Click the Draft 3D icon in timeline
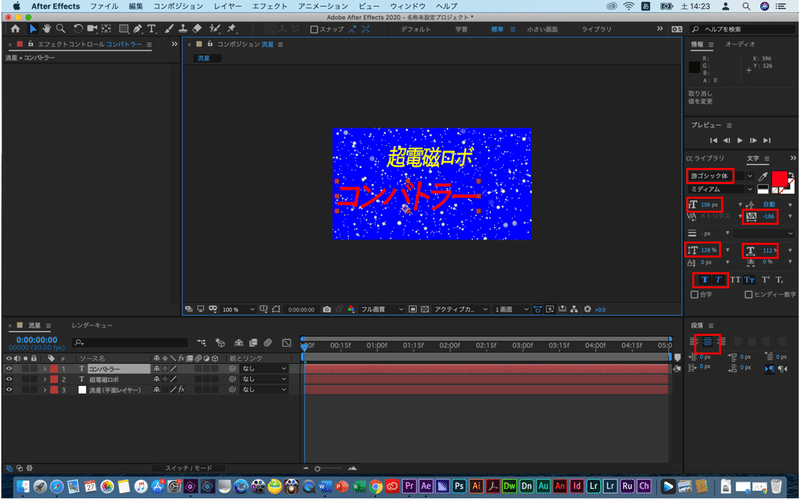Image resolution: width=800 pixels, height=499 pixels. click(x=220, y=343)
